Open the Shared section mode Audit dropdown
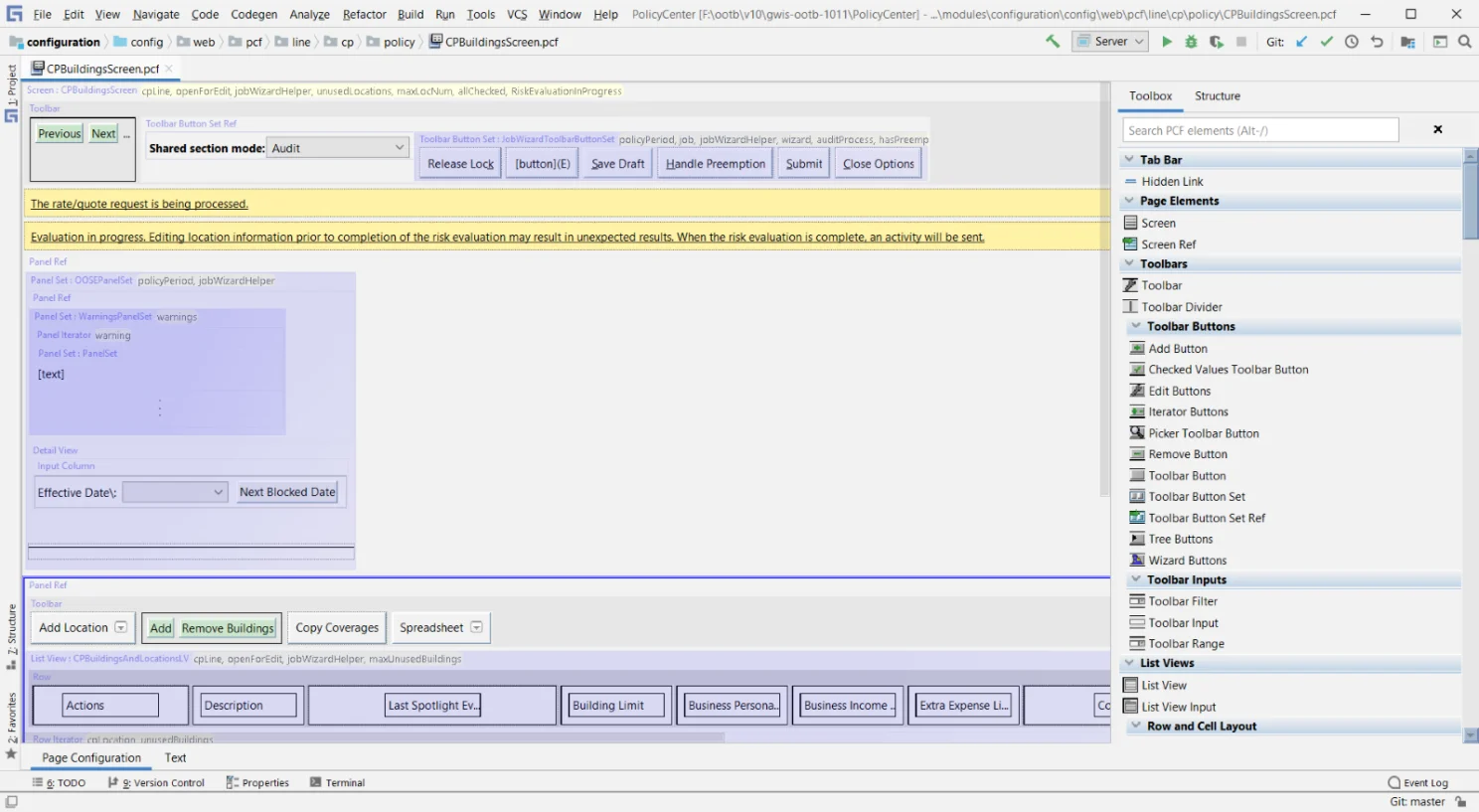The width and height of the screenshot is (1479, 812). 338,148
